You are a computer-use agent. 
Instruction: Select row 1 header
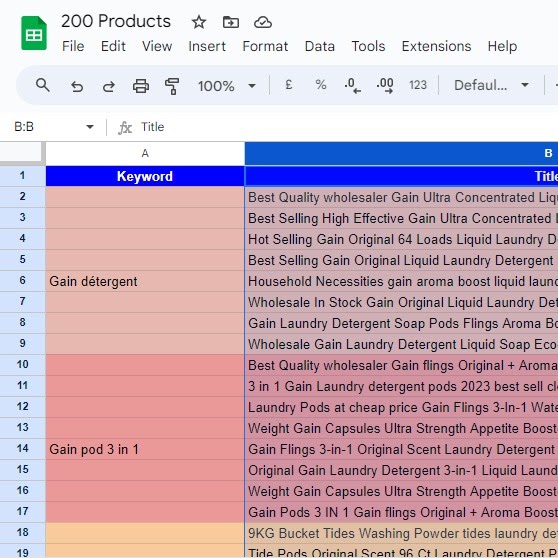pos(22,175)
